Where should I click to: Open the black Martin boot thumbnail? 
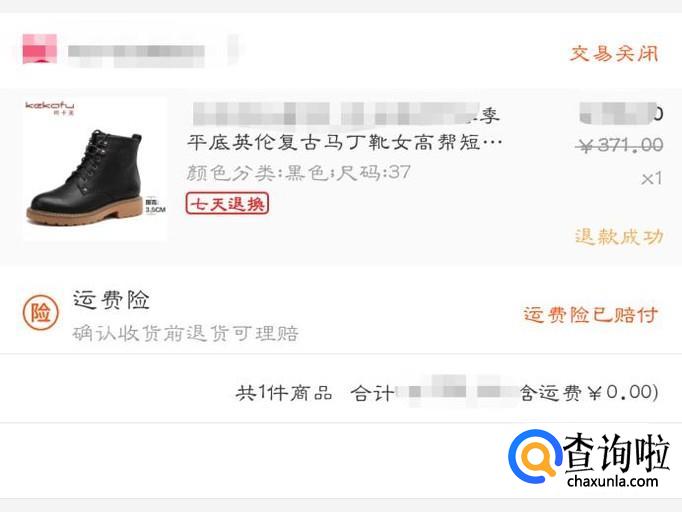coord(95,169)
